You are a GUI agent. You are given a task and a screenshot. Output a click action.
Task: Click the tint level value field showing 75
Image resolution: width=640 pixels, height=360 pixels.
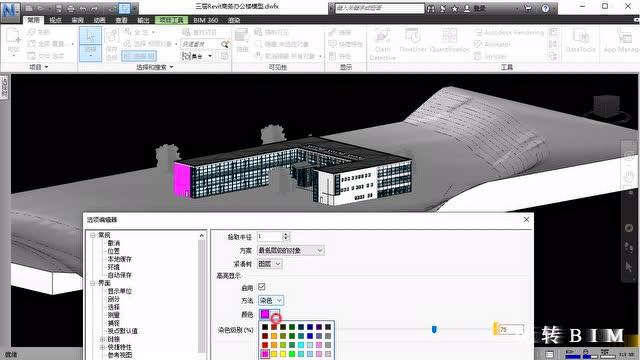pyautogui.click(x=511, y=329)
